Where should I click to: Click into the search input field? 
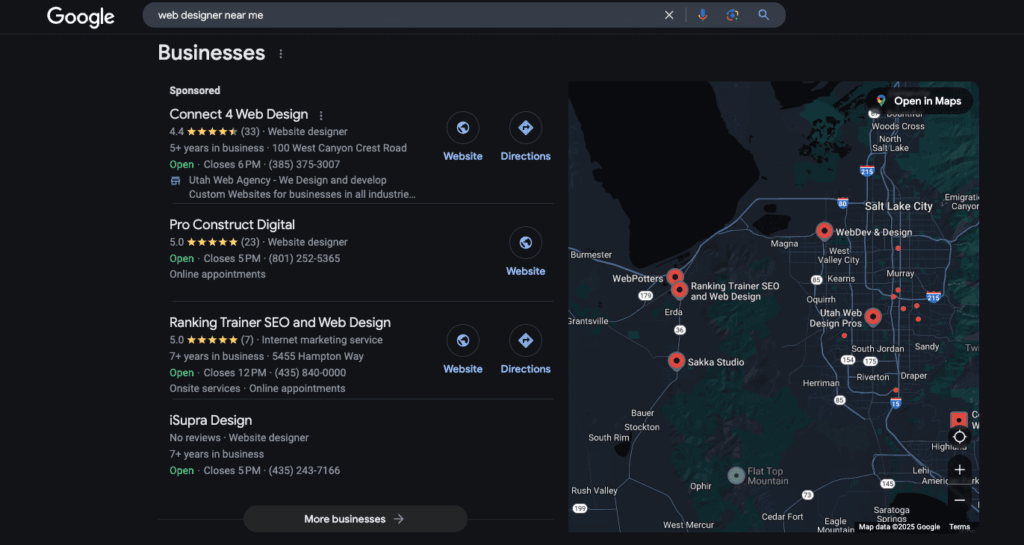point(400,15)
